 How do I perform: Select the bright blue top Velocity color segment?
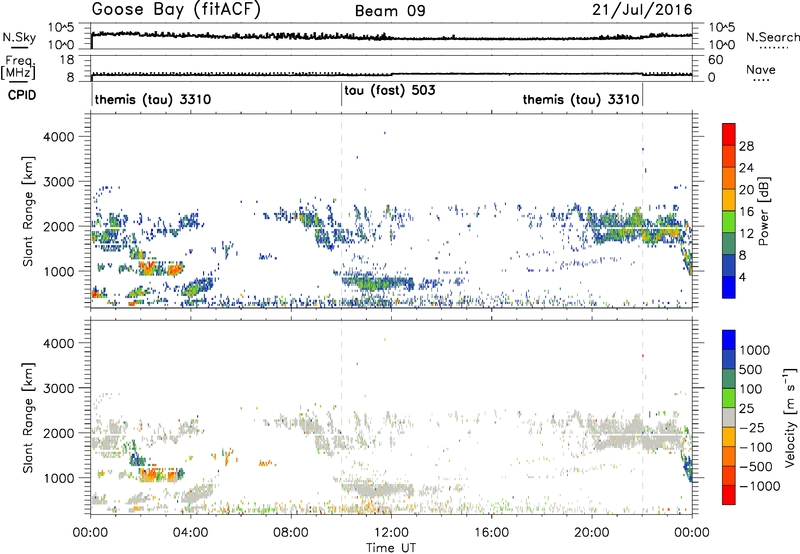(x=729, y=339)
